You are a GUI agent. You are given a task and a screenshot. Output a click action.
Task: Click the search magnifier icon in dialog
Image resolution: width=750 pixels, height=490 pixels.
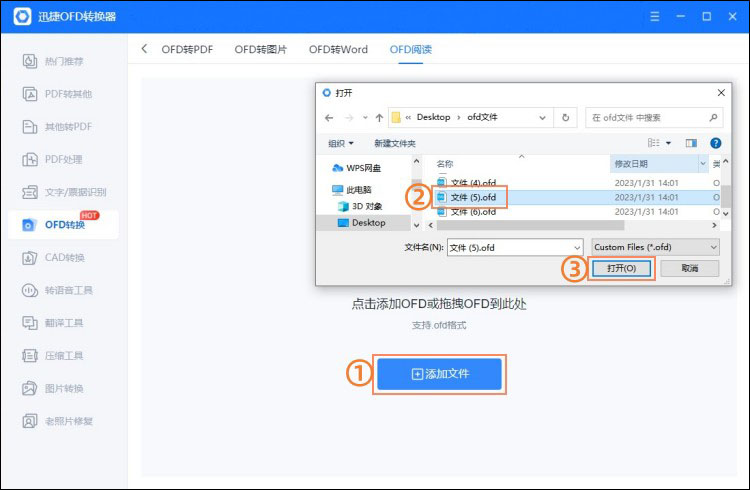point(713,117)
